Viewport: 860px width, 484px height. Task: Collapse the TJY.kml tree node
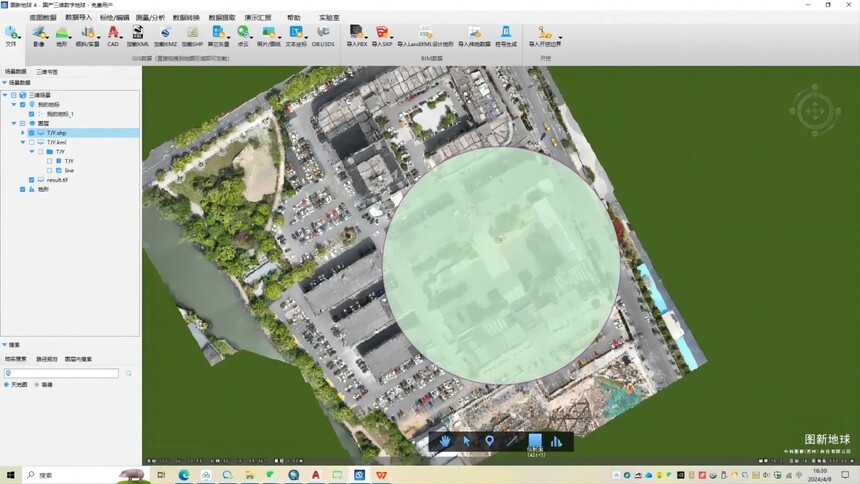[22, 142]
